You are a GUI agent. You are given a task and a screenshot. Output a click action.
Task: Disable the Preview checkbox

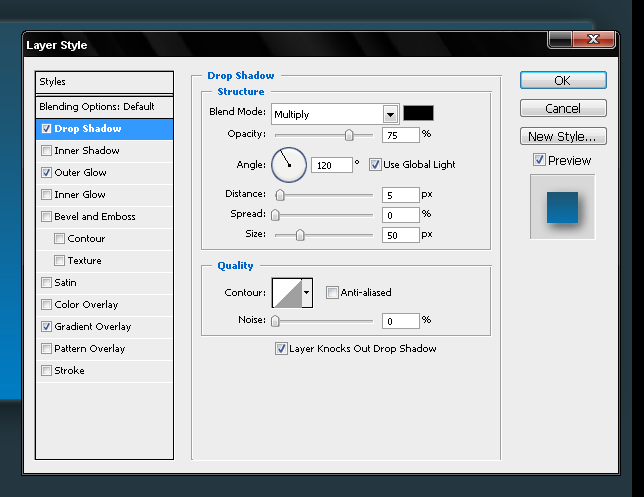(539, 160)
